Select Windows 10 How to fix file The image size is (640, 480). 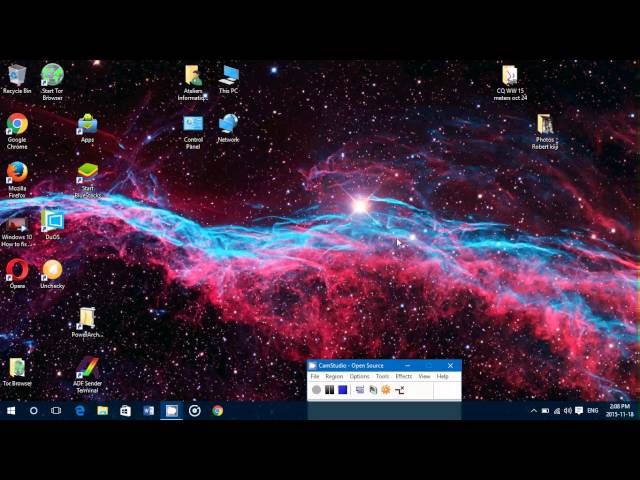(x=17, y=232)
